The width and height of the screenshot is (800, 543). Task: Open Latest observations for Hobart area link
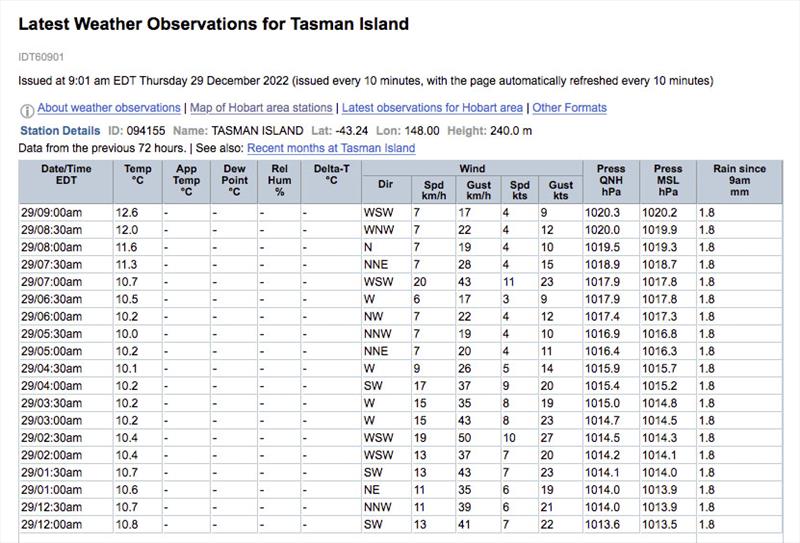[432, 108]
